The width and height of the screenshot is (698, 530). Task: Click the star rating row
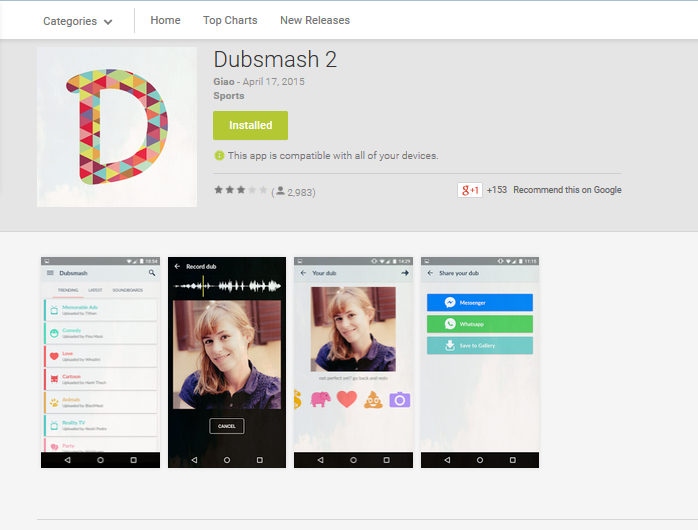tap(240, 190)
